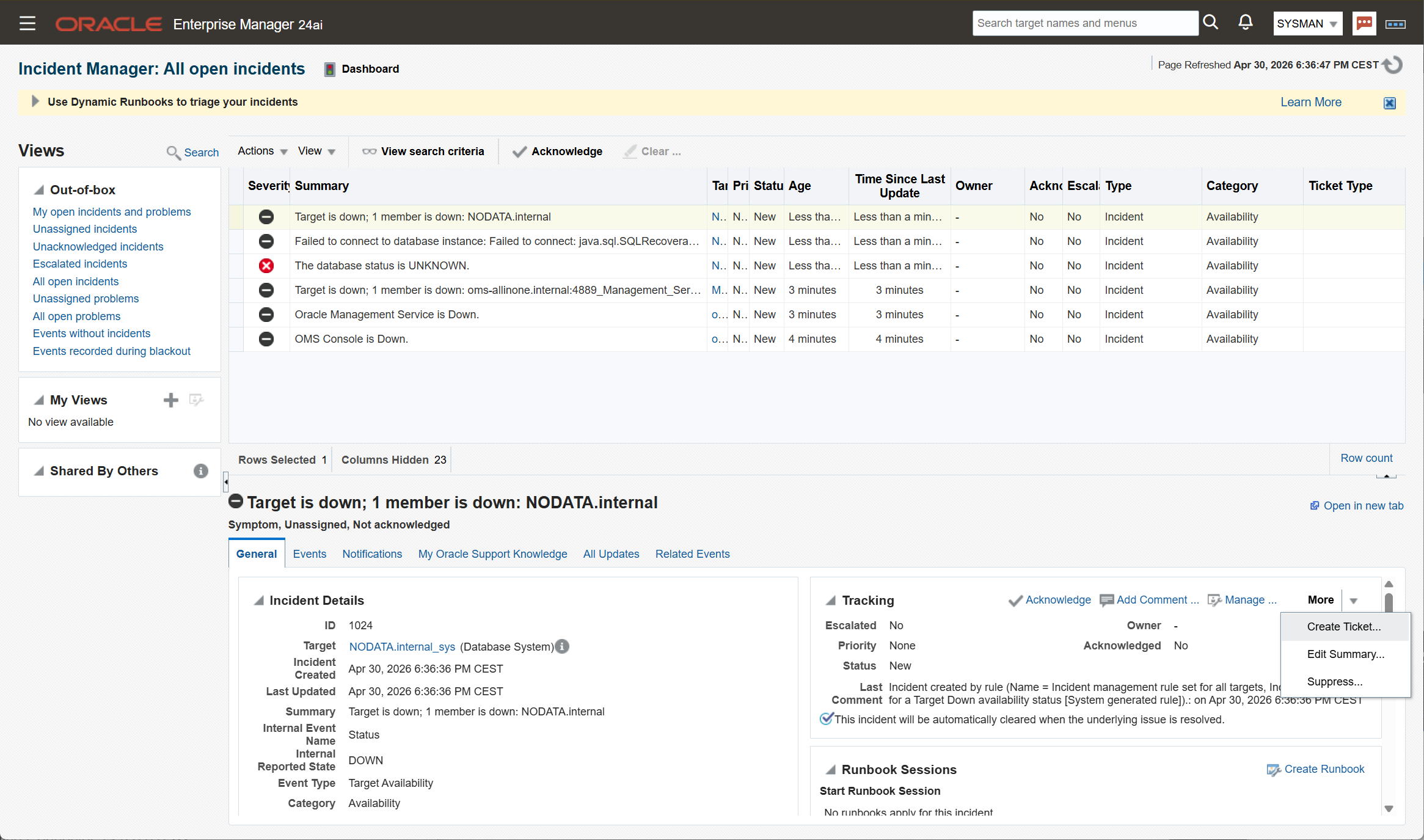Click the edit view icon in My Views
1424x840 pixels.
[x=196, y=400]
